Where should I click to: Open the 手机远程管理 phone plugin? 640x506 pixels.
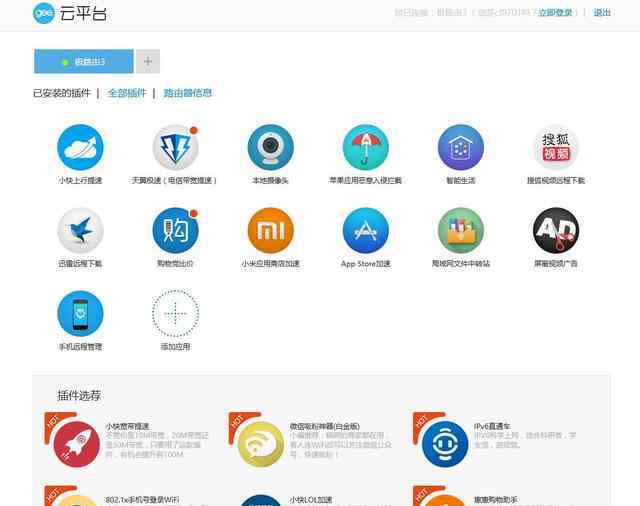(x=80, y=314)
